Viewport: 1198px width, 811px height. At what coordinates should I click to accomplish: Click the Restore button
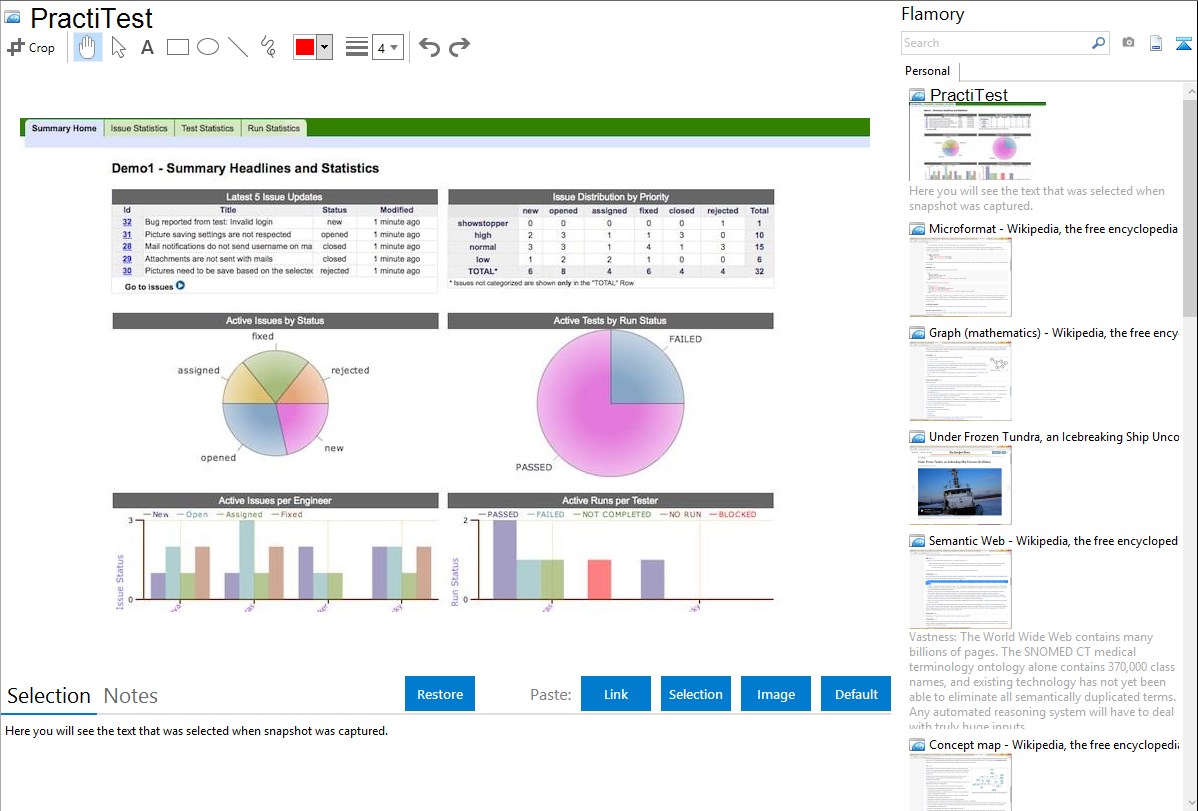tap(440, 694)
